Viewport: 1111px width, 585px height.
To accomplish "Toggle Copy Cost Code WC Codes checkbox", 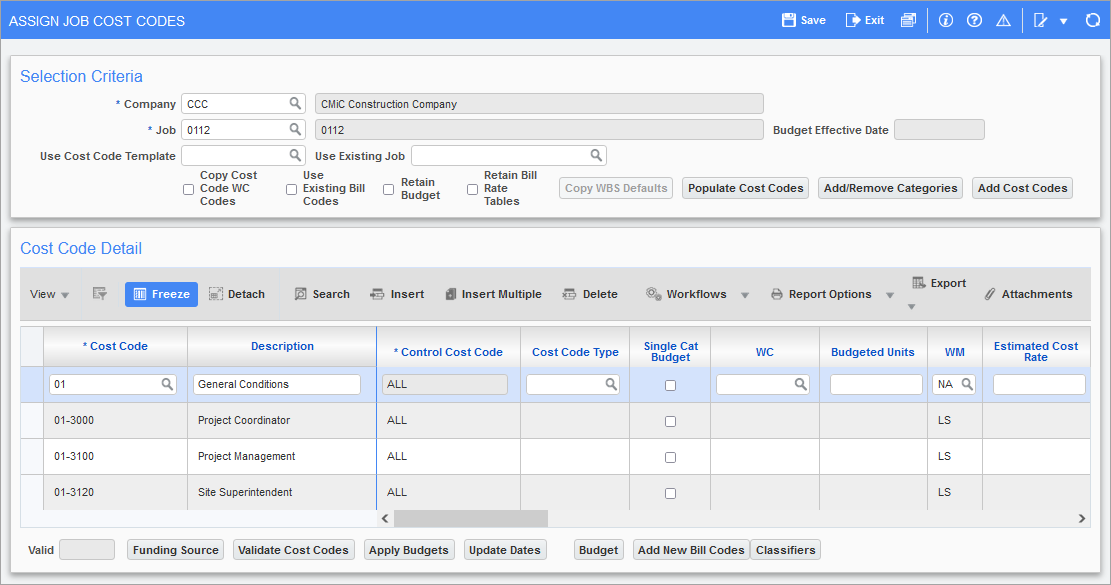I will 188,189.
